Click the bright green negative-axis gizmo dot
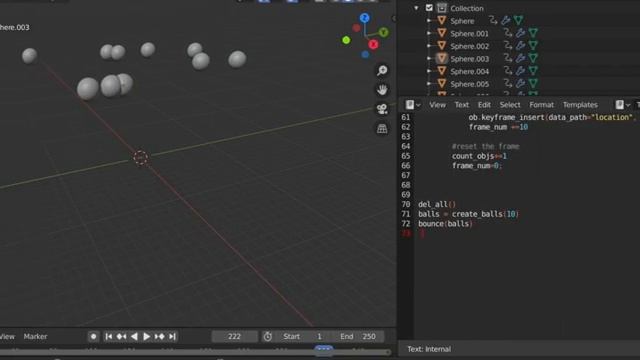The height and width of the screenshot is (360, 640). 346,40
